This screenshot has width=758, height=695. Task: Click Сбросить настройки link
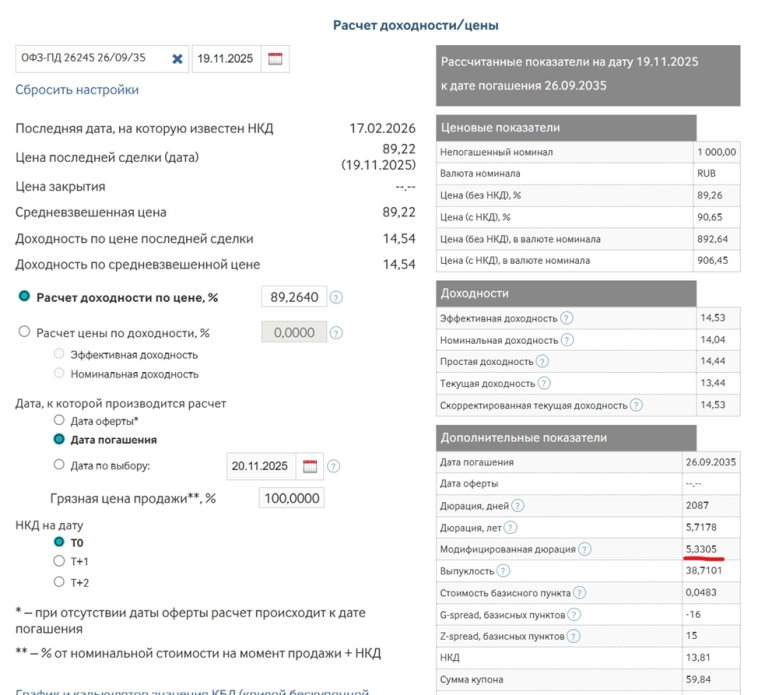click(x=77, y=90)
